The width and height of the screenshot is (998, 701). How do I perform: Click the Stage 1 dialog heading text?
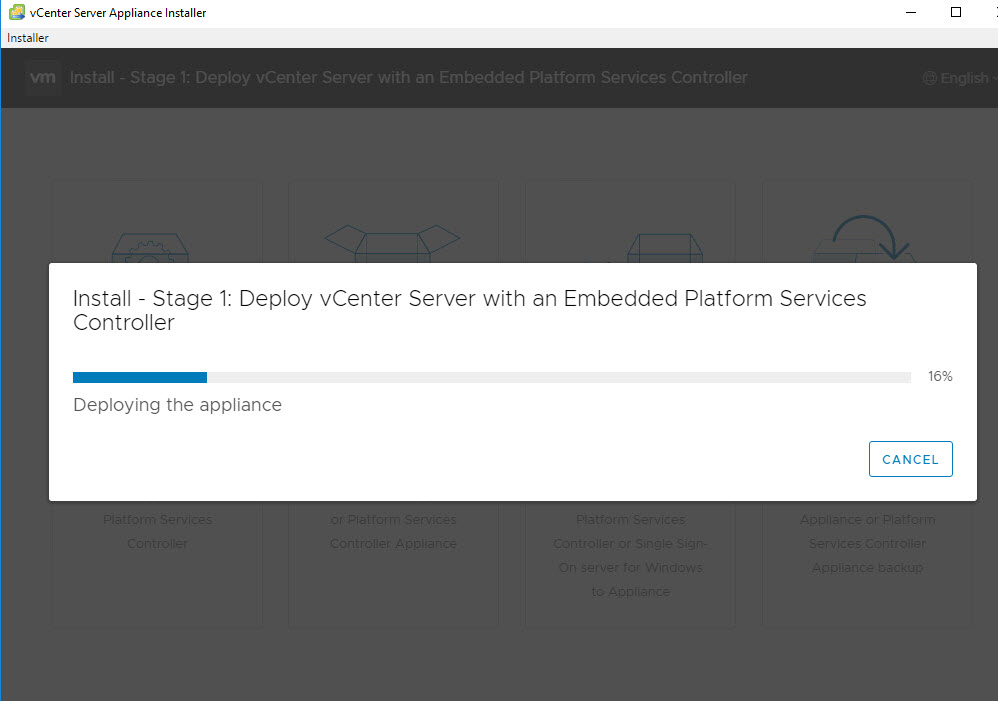pyautogui.click(x=469, y=310)
